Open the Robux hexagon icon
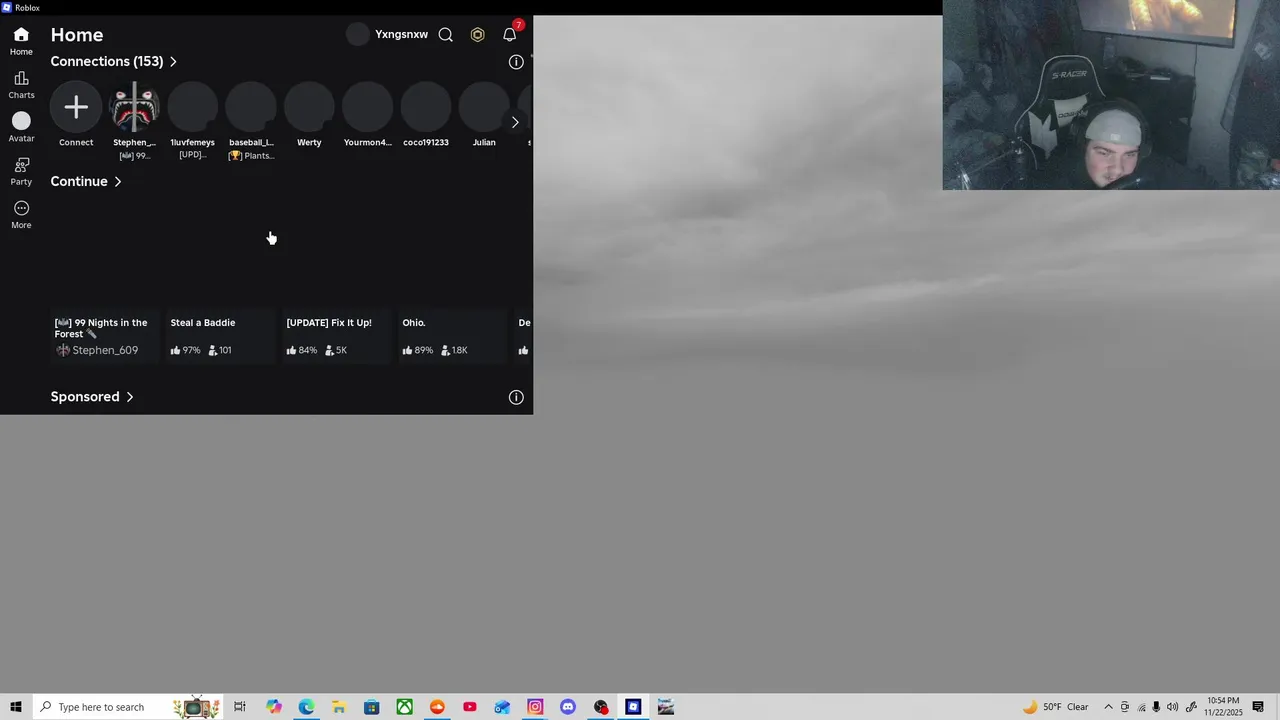The image size is (1280, 720). (x=478, y=35)
